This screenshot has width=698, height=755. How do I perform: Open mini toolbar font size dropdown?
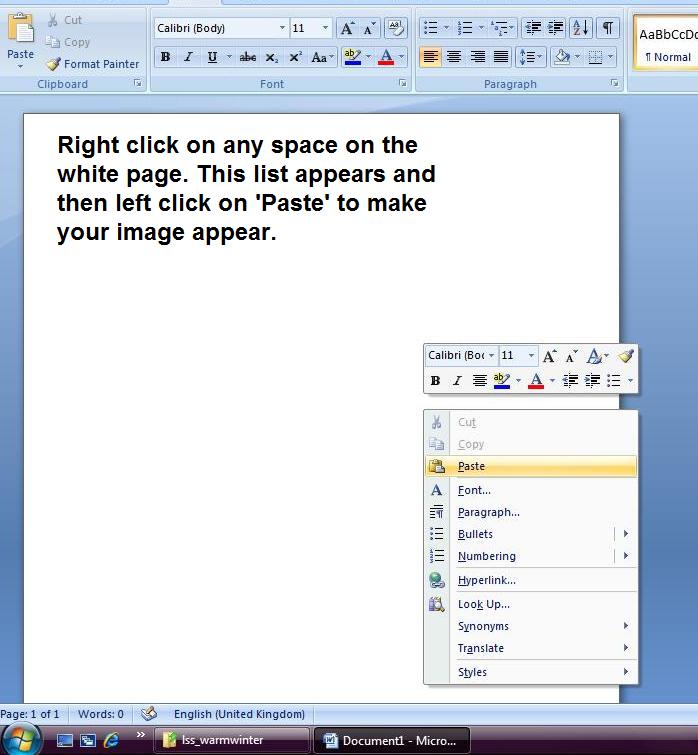point(531,355)
